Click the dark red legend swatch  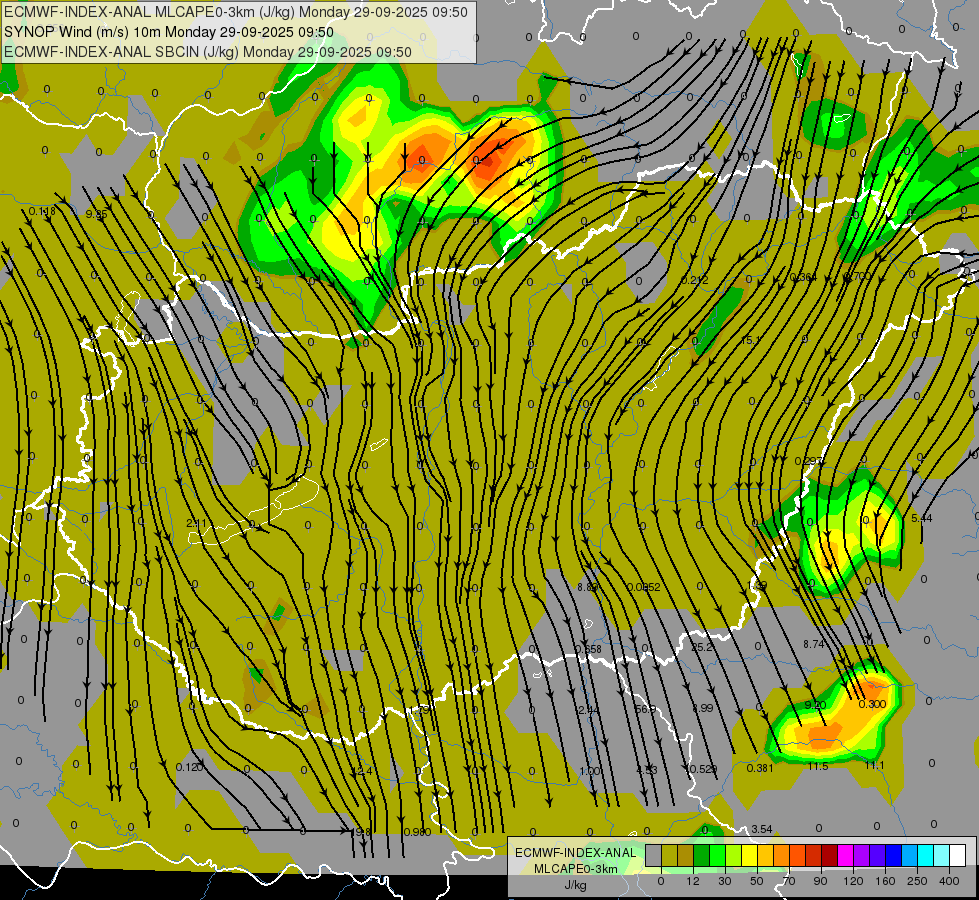tap(829, 855)
